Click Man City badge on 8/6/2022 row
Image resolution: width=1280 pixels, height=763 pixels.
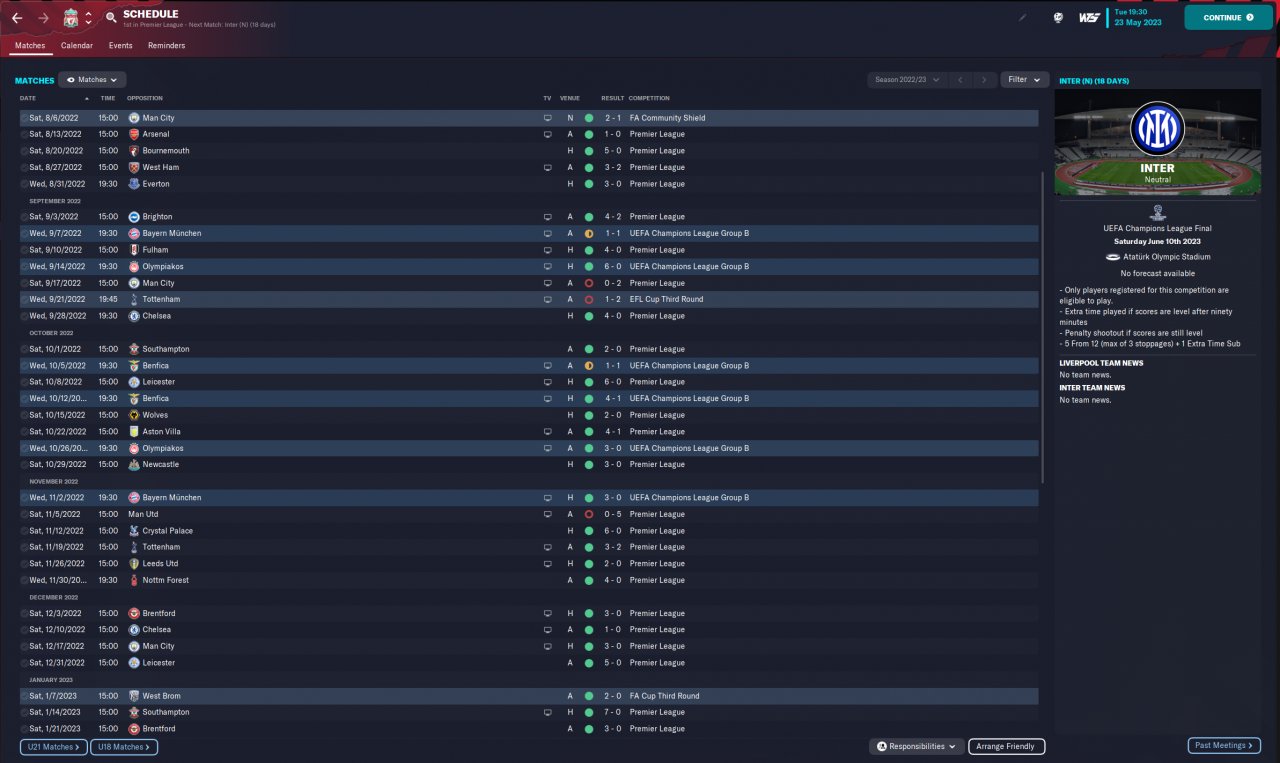[x=134, y=118]
